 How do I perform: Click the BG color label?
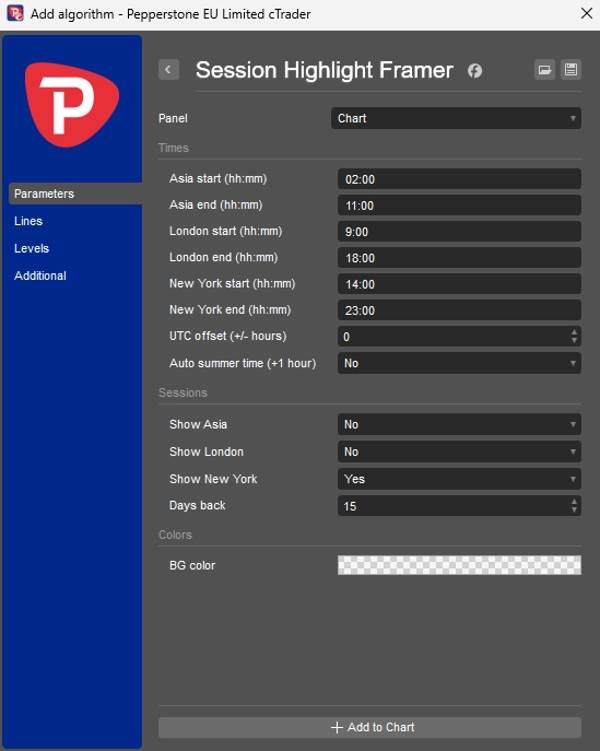pos(192,566)
